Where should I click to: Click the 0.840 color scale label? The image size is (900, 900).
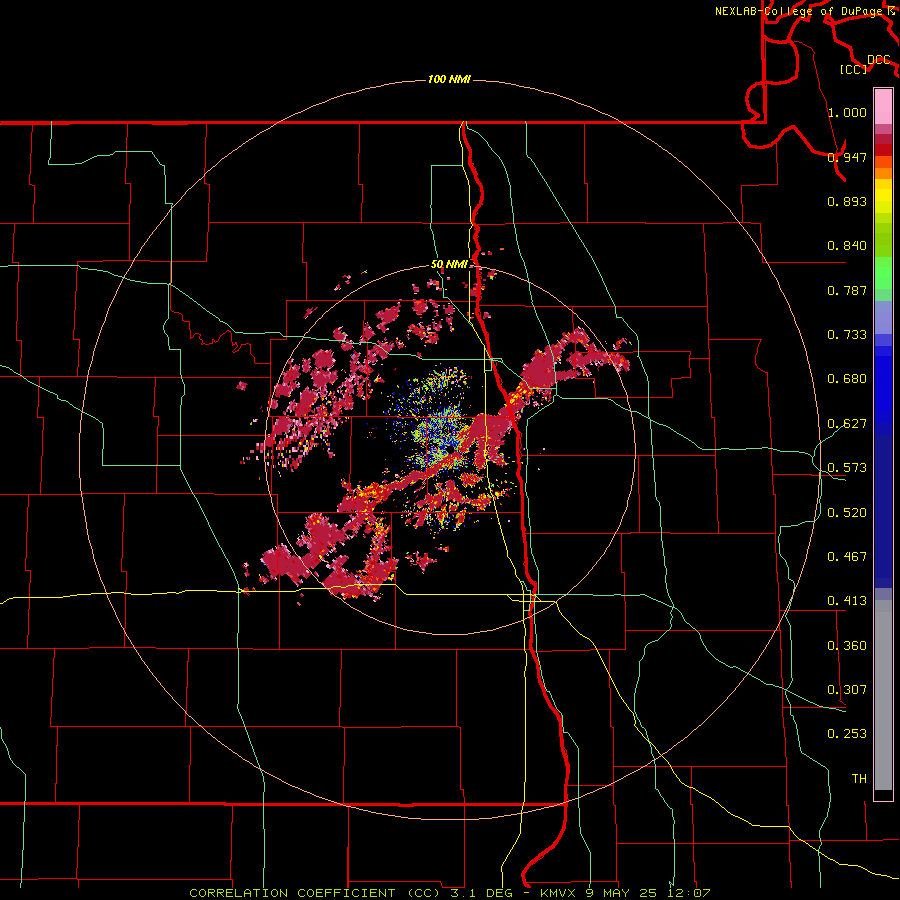(847, 246)
